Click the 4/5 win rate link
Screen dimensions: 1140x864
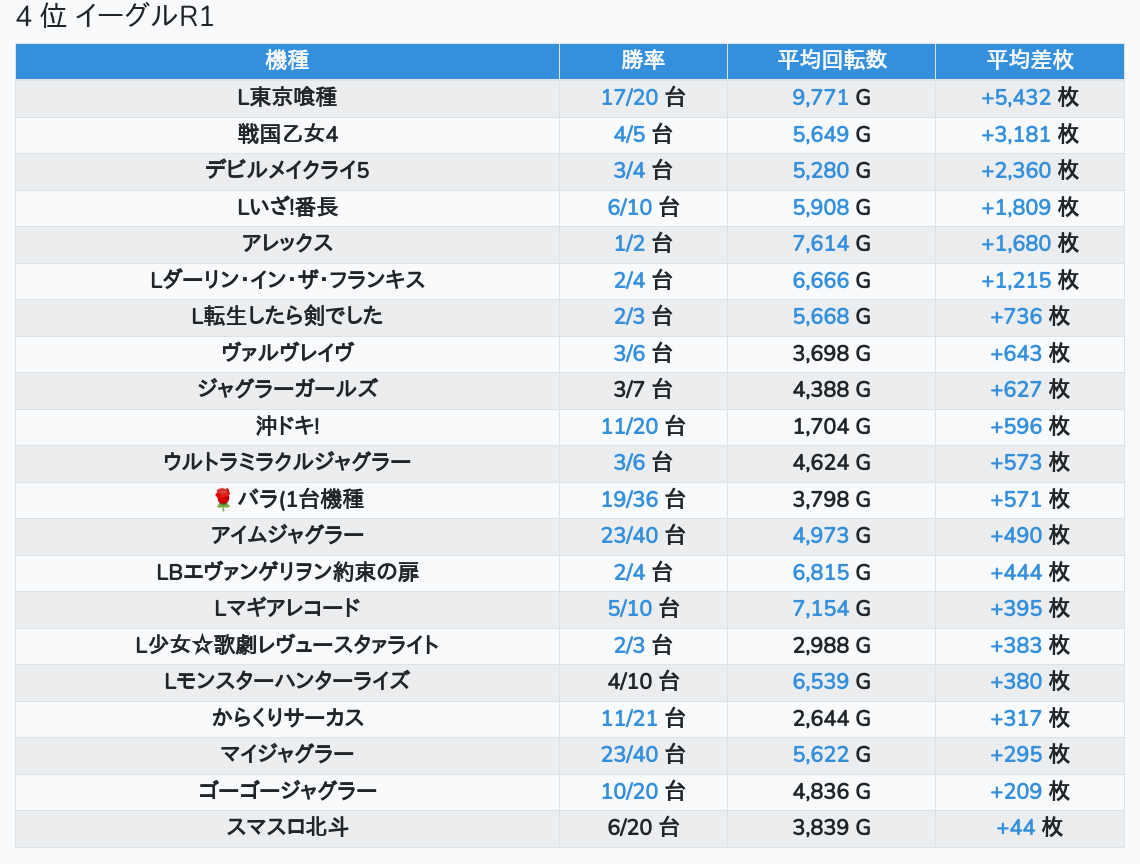[x=630, y=134]
